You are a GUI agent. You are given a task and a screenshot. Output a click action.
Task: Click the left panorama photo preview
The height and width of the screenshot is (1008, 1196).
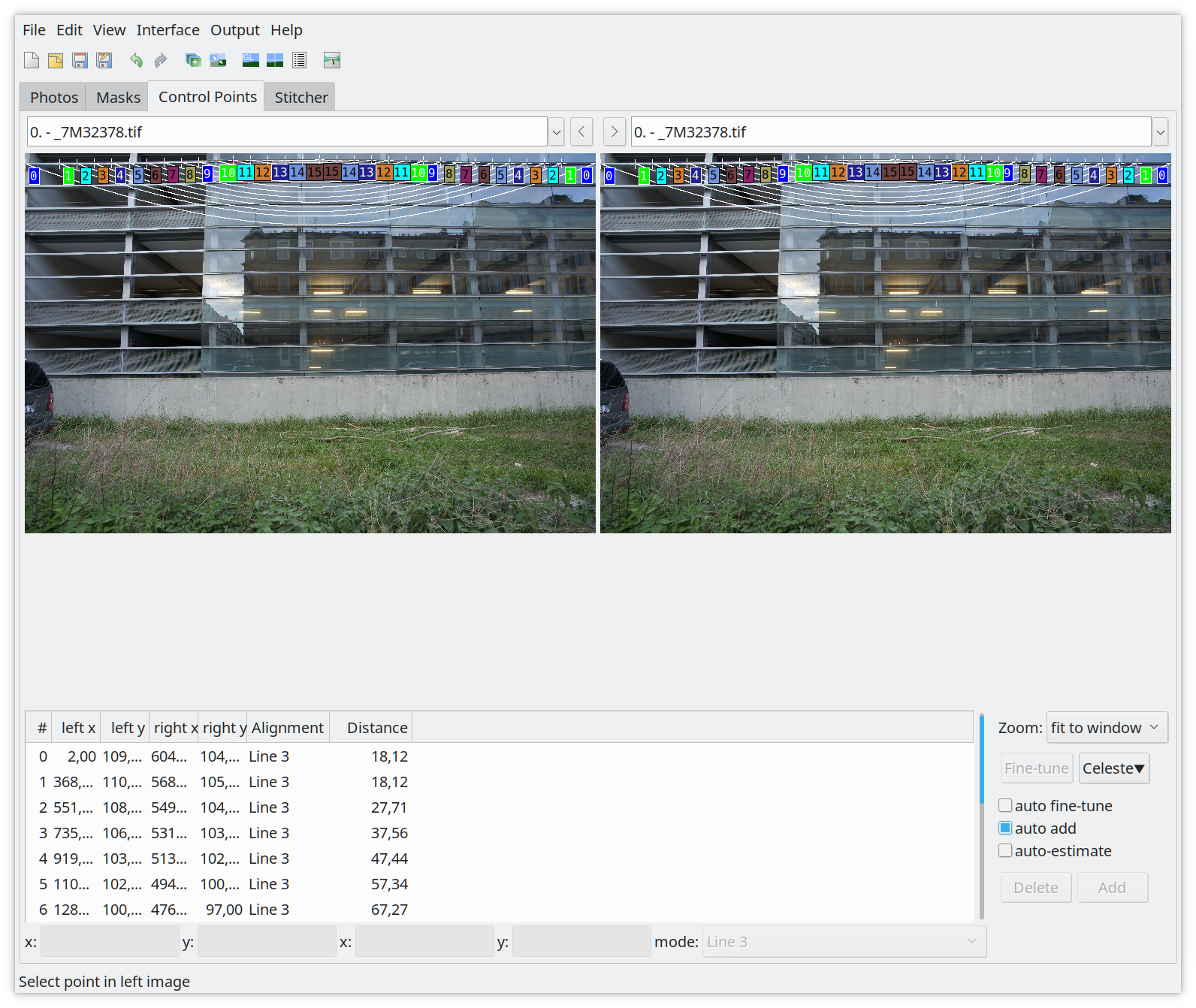click(x=310, y=343)
